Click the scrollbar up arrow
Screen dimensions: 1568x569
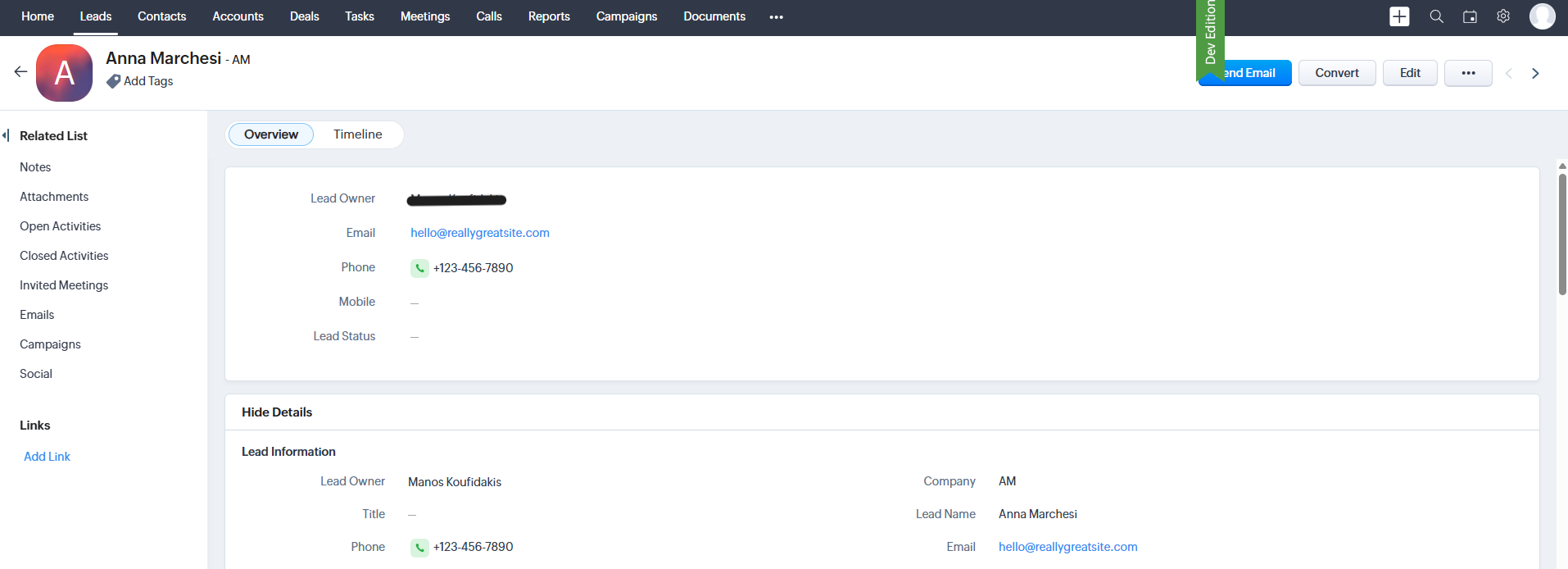pos(1562,166)
